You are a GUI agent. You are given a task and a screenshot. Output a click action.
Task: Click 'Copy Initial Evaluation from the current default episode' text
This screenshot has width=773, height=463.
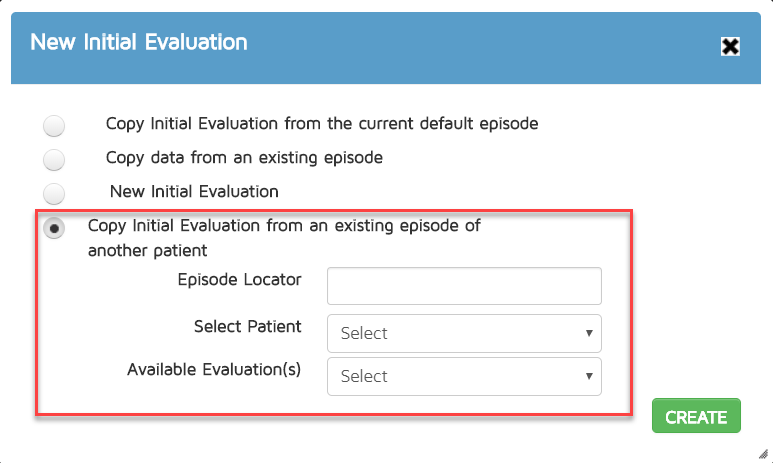[322, 124]
